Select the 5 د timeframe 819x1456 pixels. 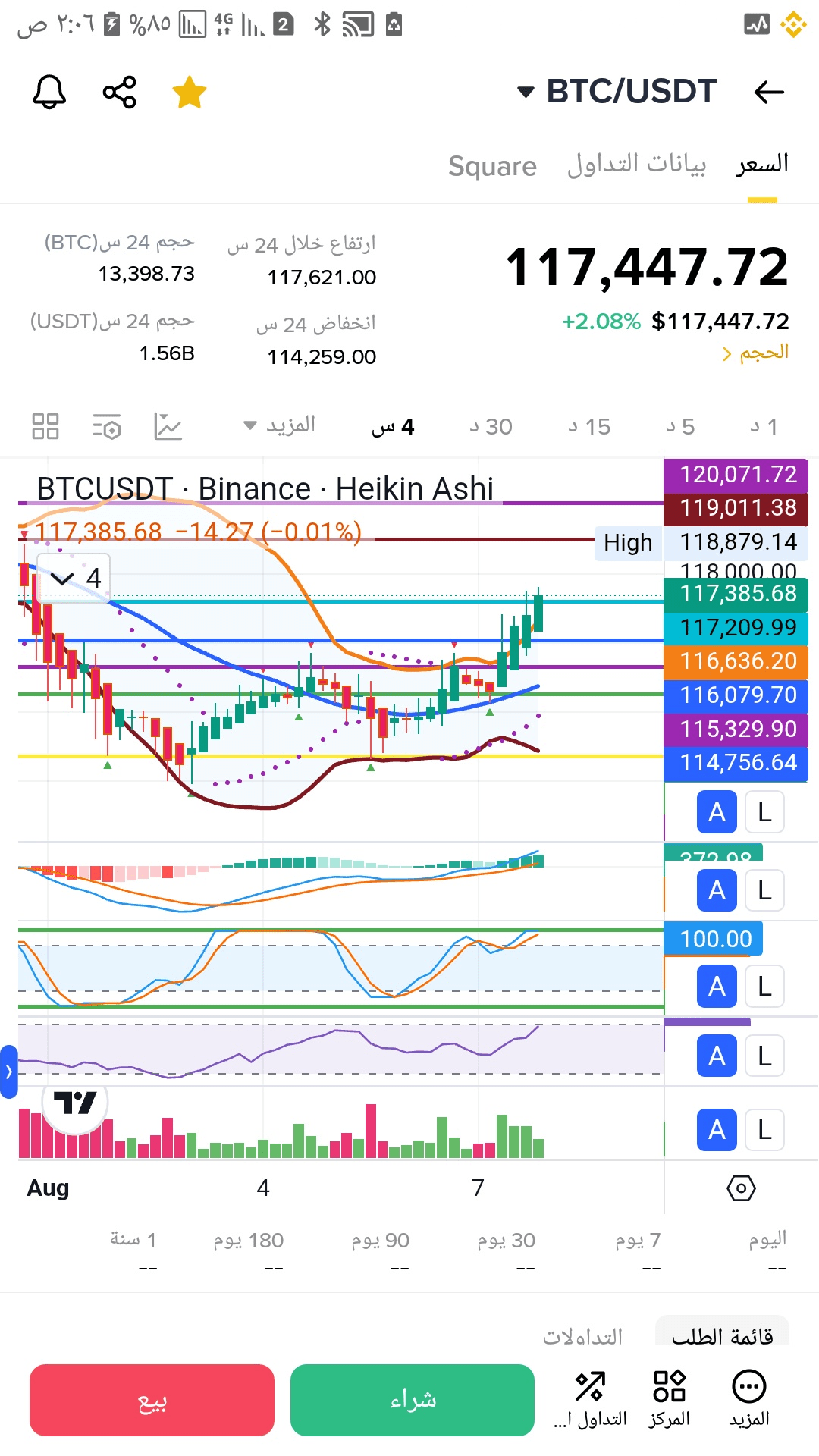pyautogui.click(x=680, y=427)
